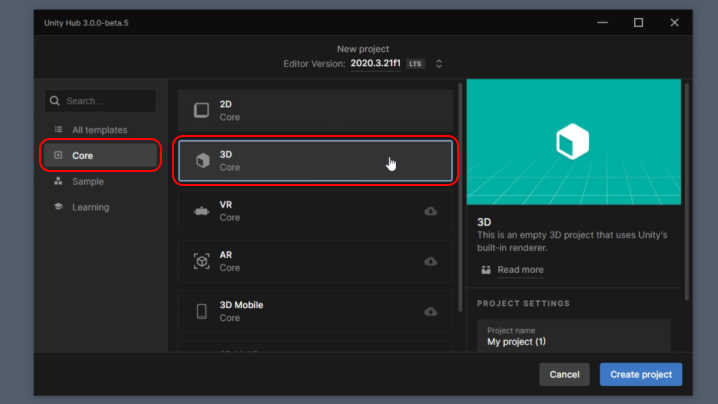Screen dimensions: 718x404
Task: Click the 2D template square icon
Action: (201, 110)
